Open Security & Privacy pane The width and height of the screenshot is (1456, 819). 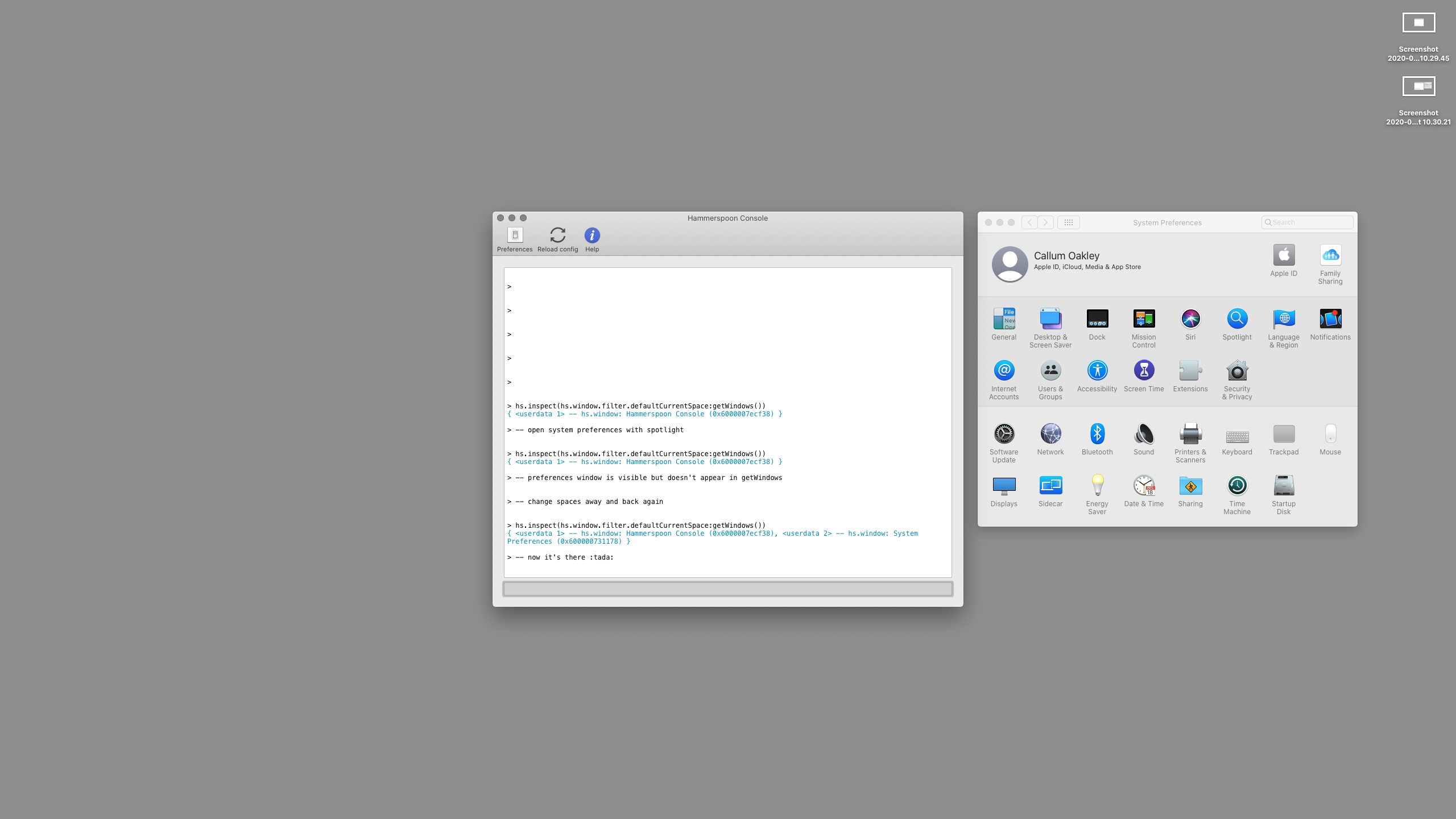(x=1237, y=371)
